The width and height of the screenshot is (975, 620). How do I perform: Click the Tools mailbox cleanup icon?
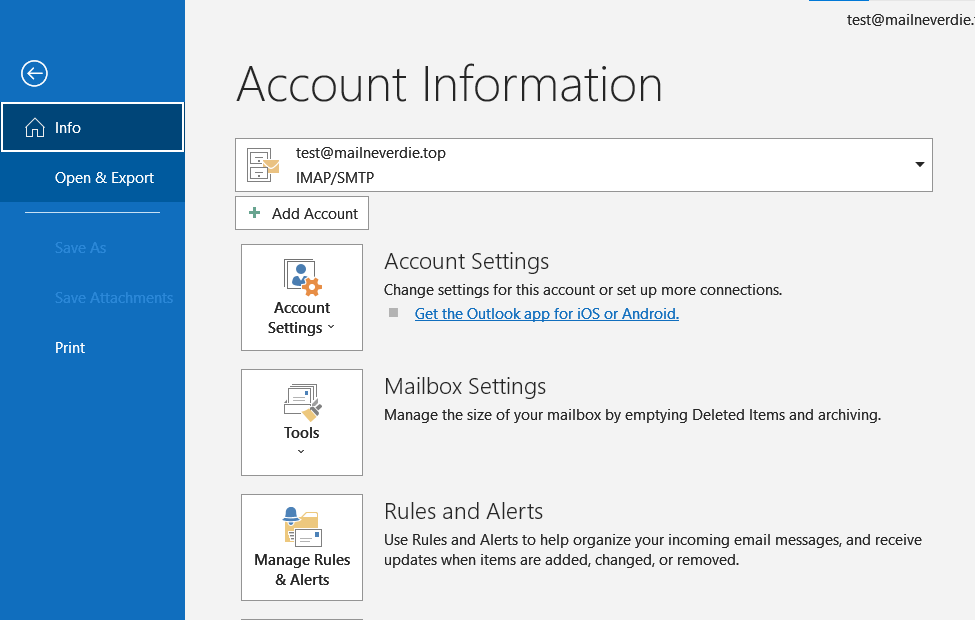[302, 402]
